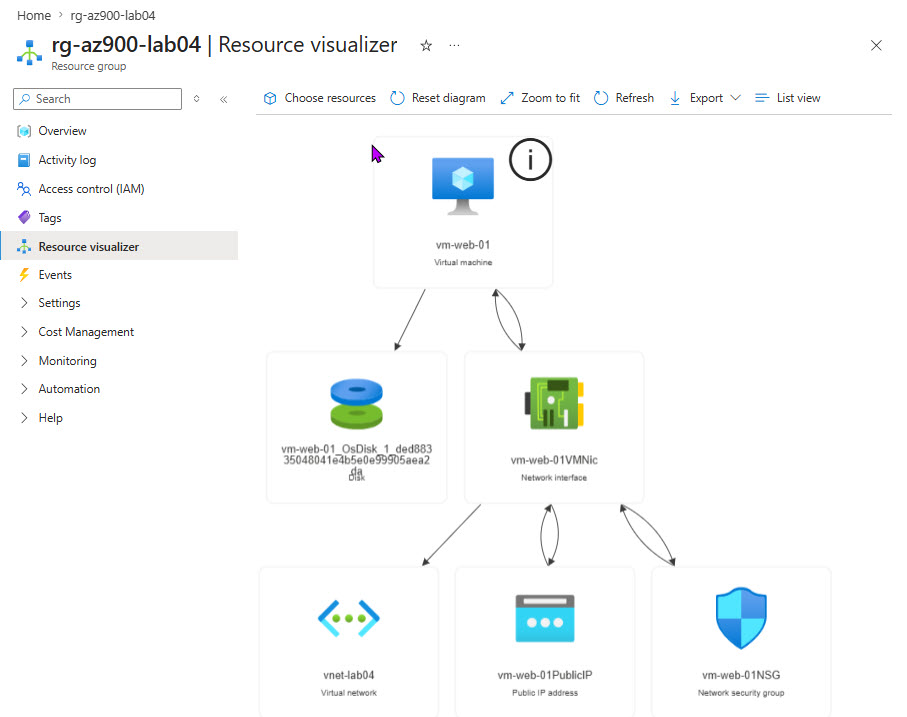Screen dimensions: 907x717
Task: Click the Resource visualizer sidebar icon
Action: click(24, 246)
